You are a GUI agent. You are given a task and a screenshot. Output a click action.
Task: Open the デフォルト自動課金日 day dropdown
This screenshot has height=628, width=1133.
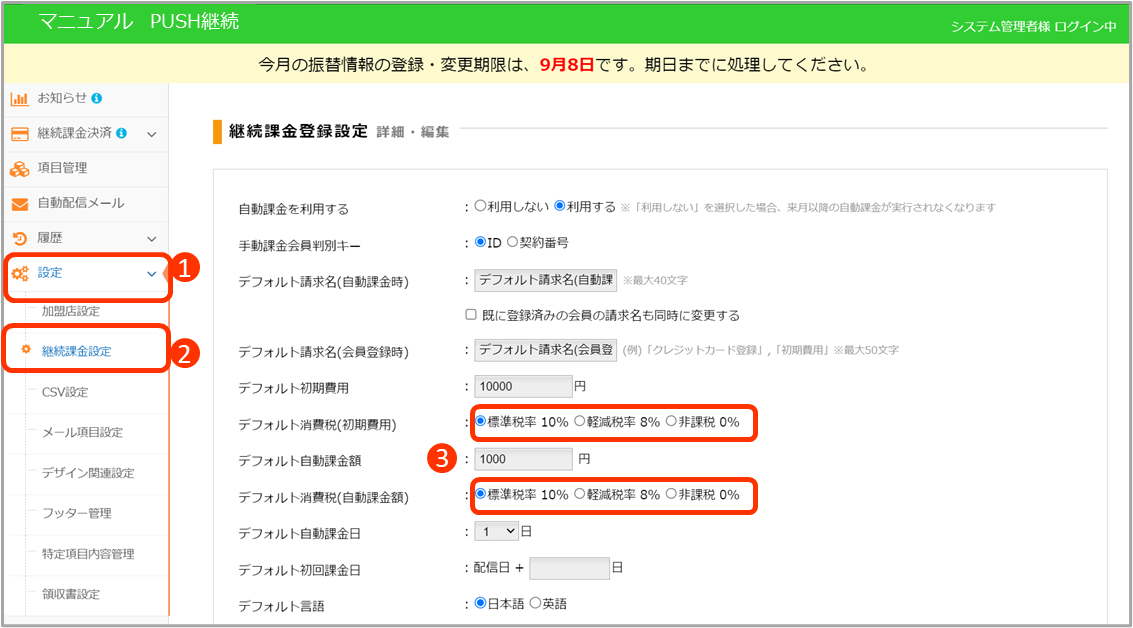tap(496, 532)
